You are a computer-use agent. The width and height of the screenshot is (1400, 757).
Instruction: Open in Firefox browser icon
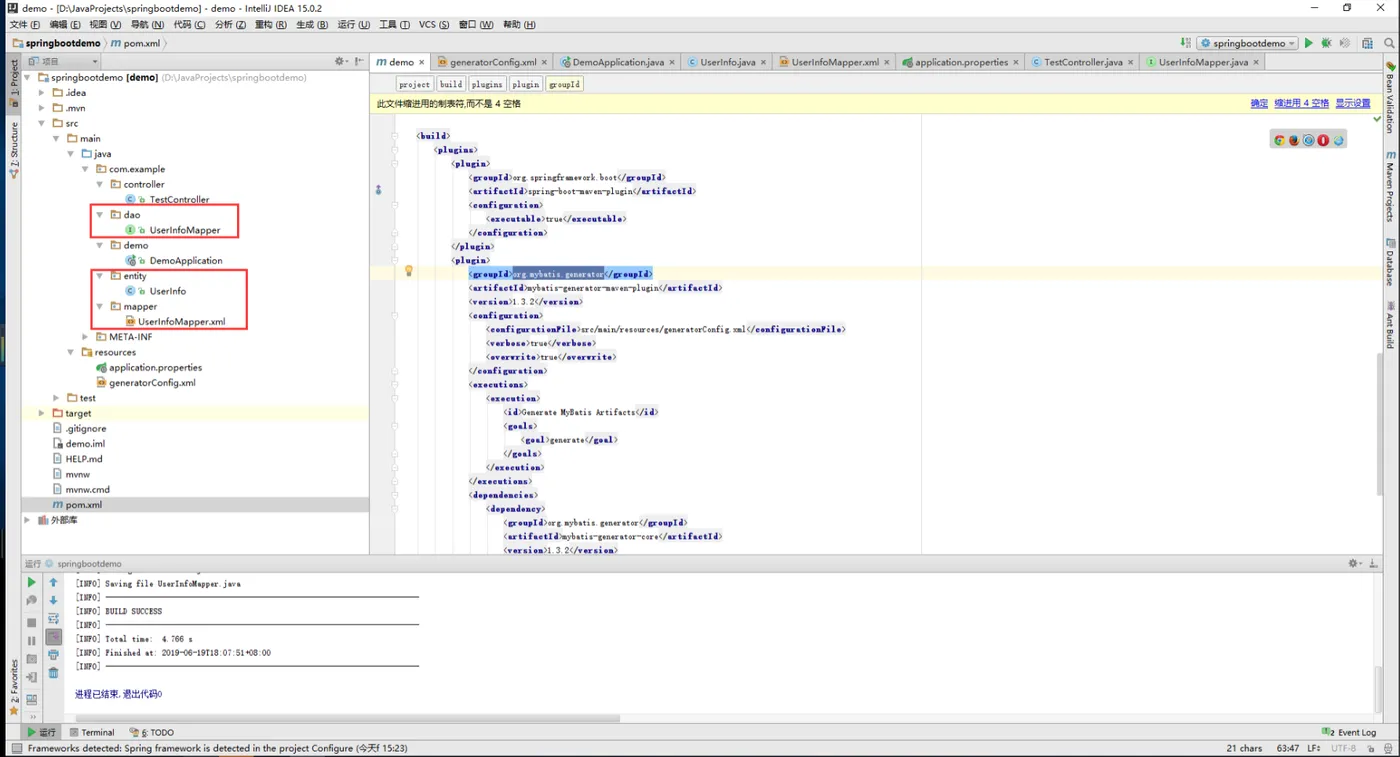click(x=1293, y=140)
